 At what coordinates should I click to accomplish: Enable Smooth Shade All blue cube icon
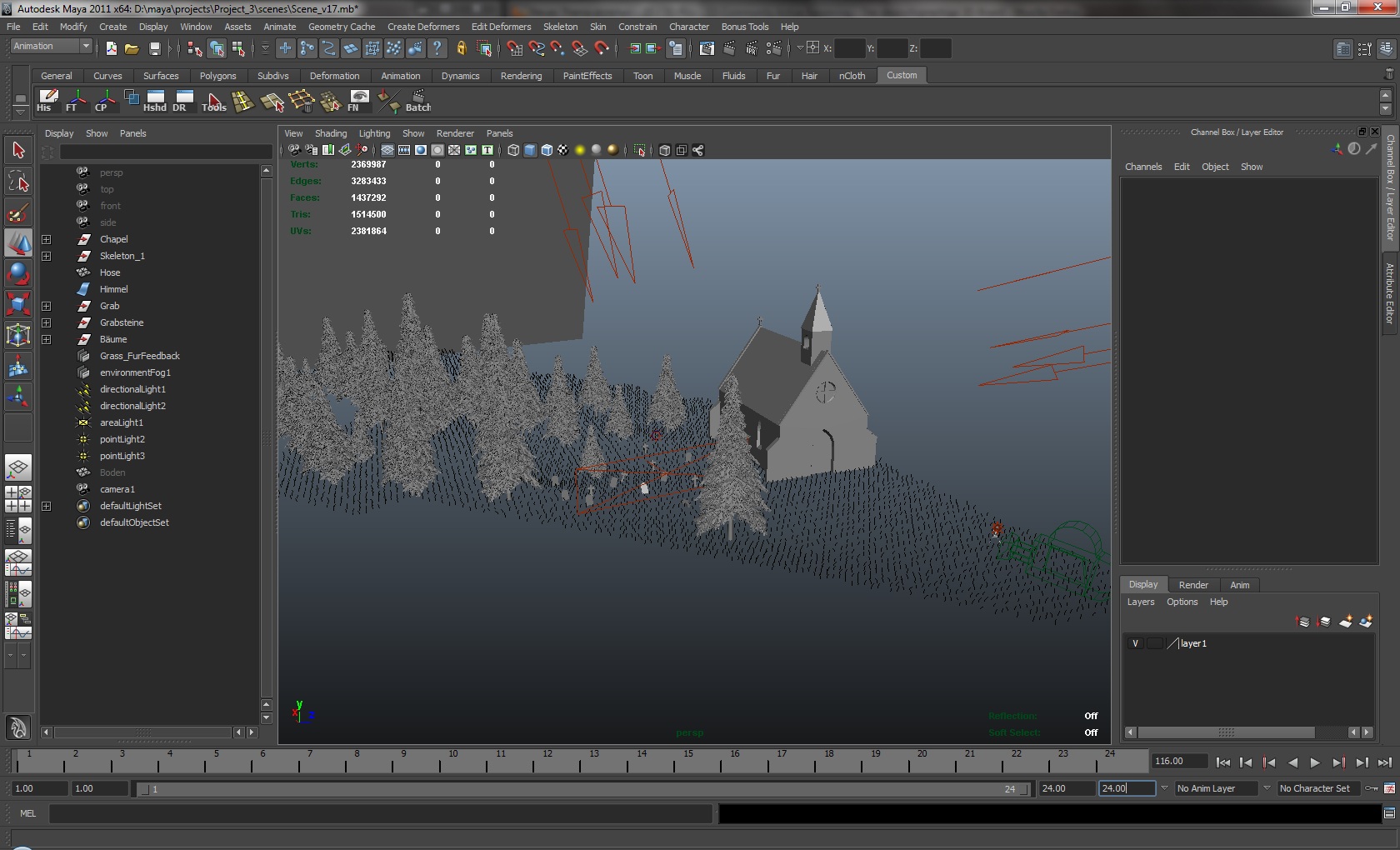[x=530, y=150]
